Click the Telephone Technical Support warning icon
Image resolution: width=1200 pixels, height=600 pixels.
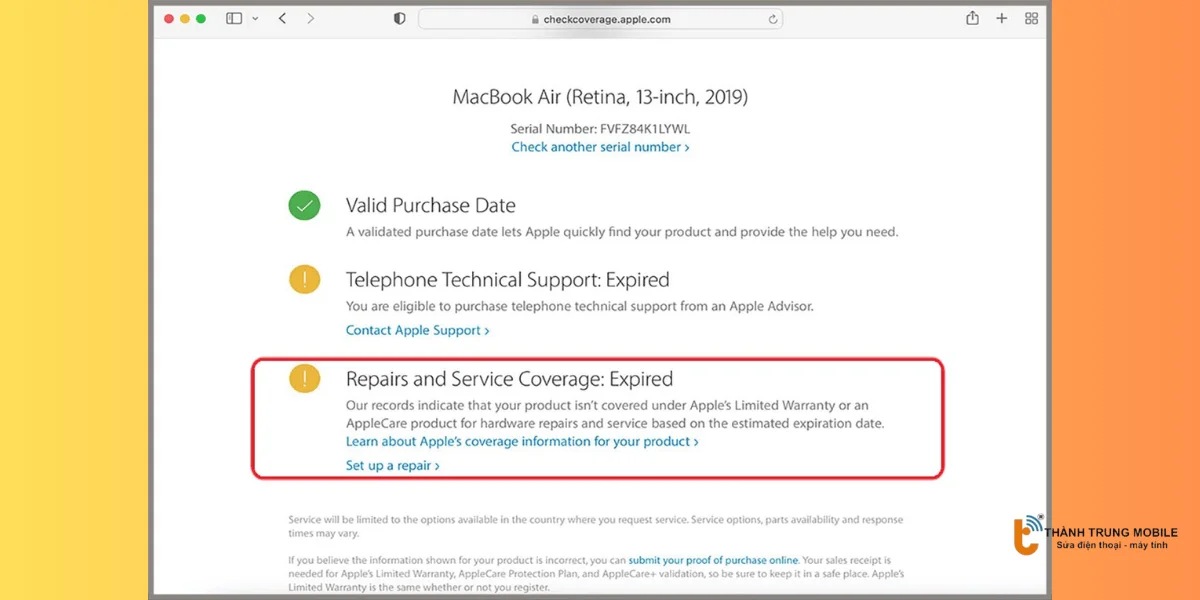304,280
